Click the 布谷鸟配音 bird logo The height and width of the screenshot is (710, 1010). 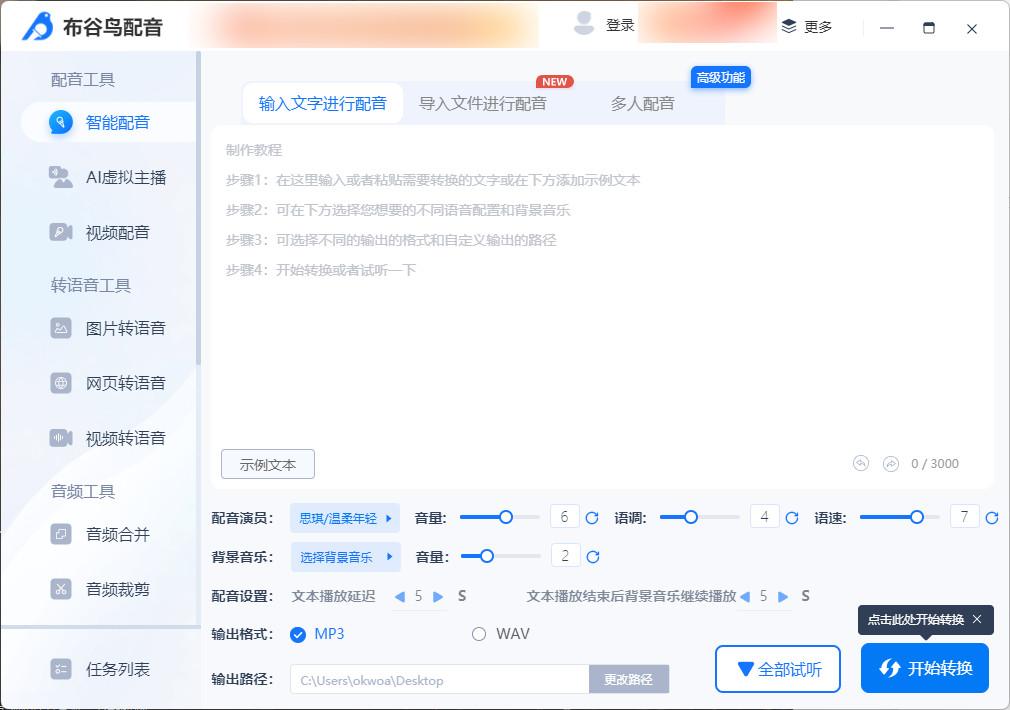38,26
